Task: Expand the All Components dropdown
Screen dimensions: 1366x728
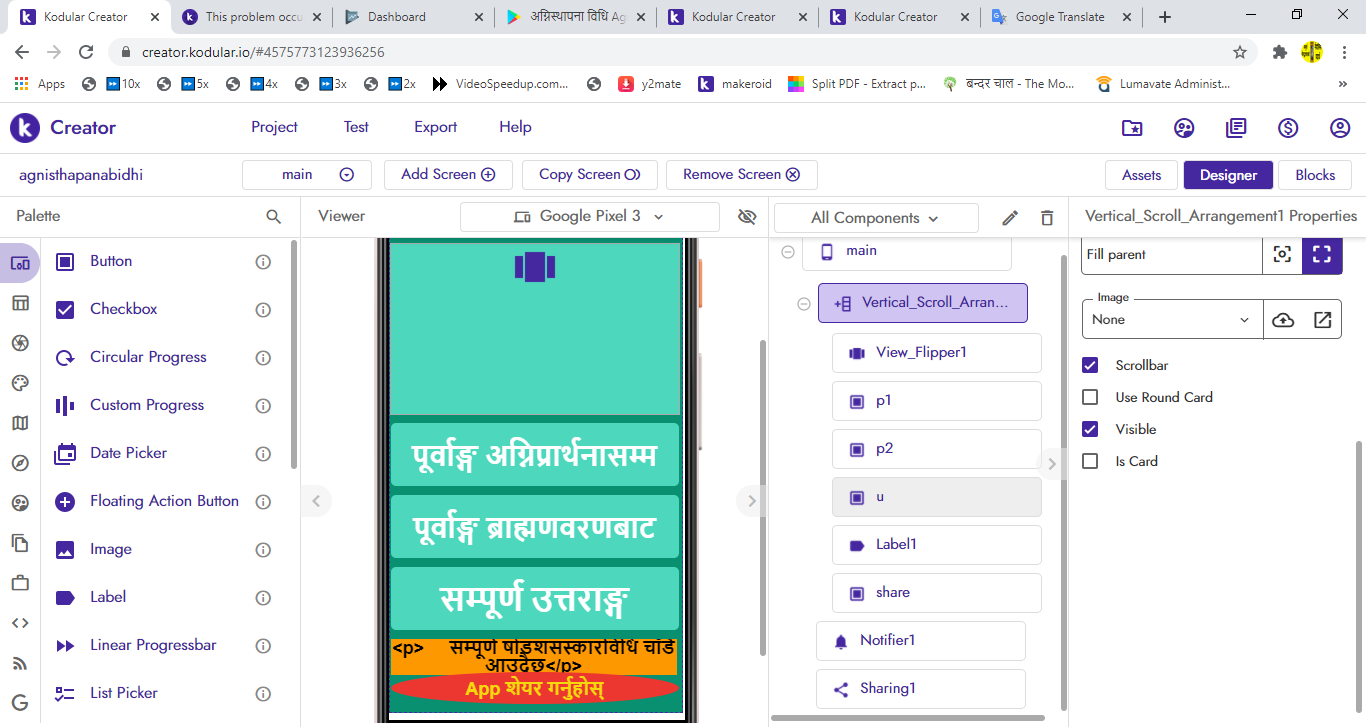Action: point(875,218)
